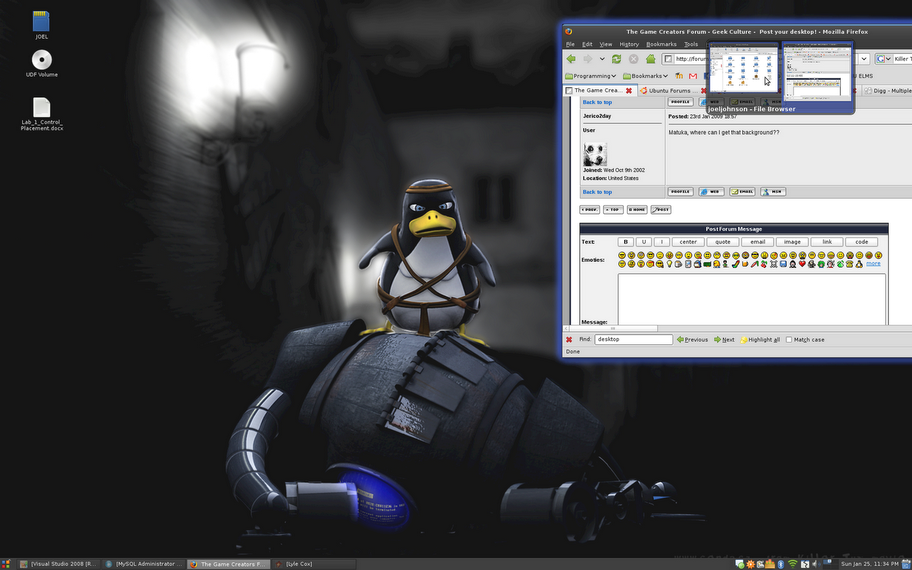Viewport: 912px width, 570px height.
Task: Reload the page in Firefox
Action: [x=617, y=59]
